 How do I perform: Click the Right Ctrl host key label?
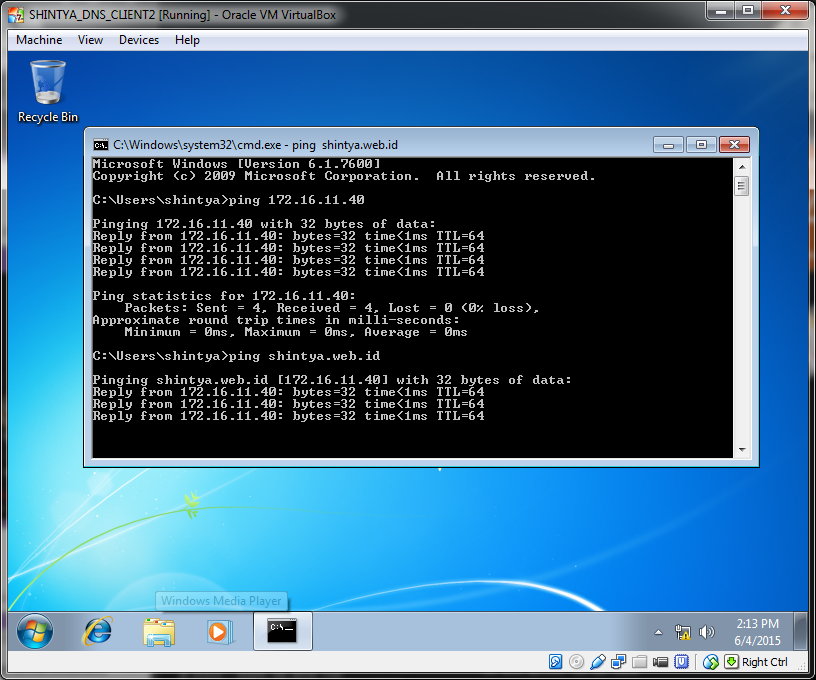[x=764, y=662]
